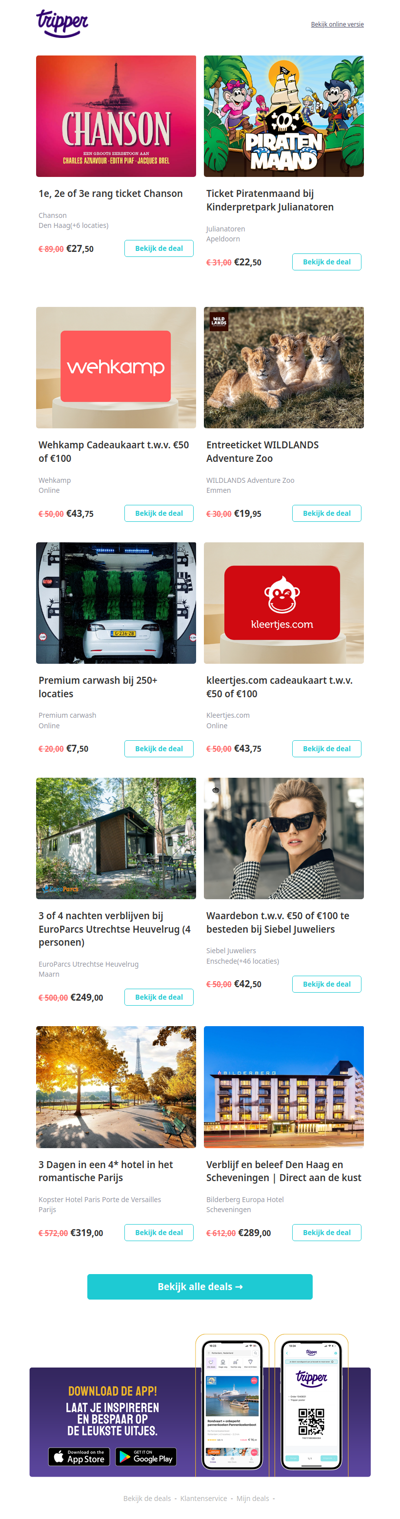Screen dimensions: 400x1519
Task: Open the Paris hotel deal title
Action: pos(106,1171)
